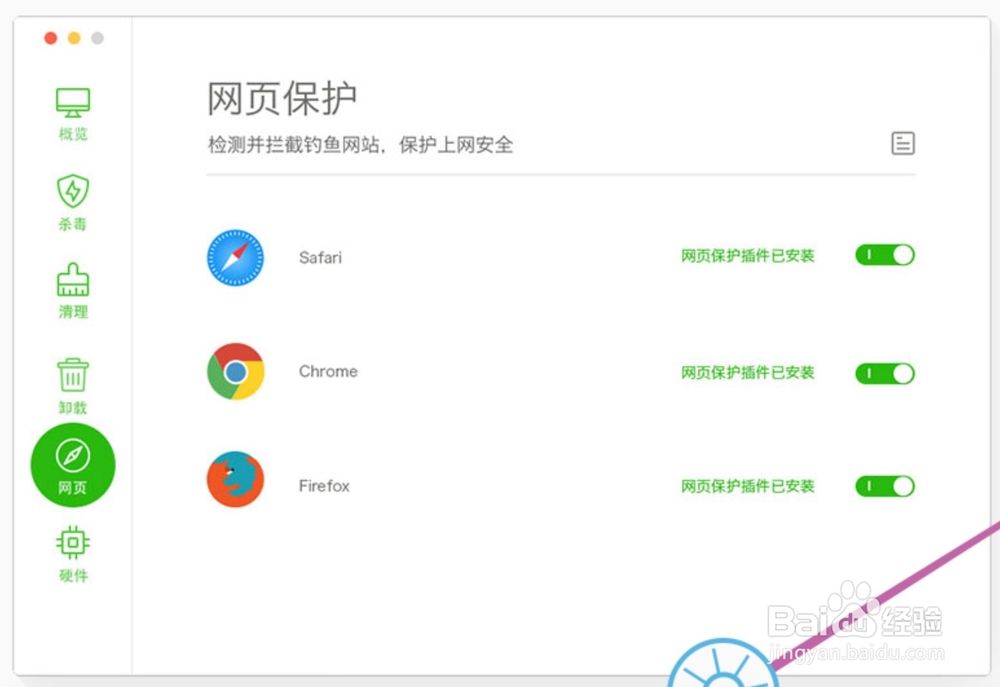Close the window with red button

[51, 38]
